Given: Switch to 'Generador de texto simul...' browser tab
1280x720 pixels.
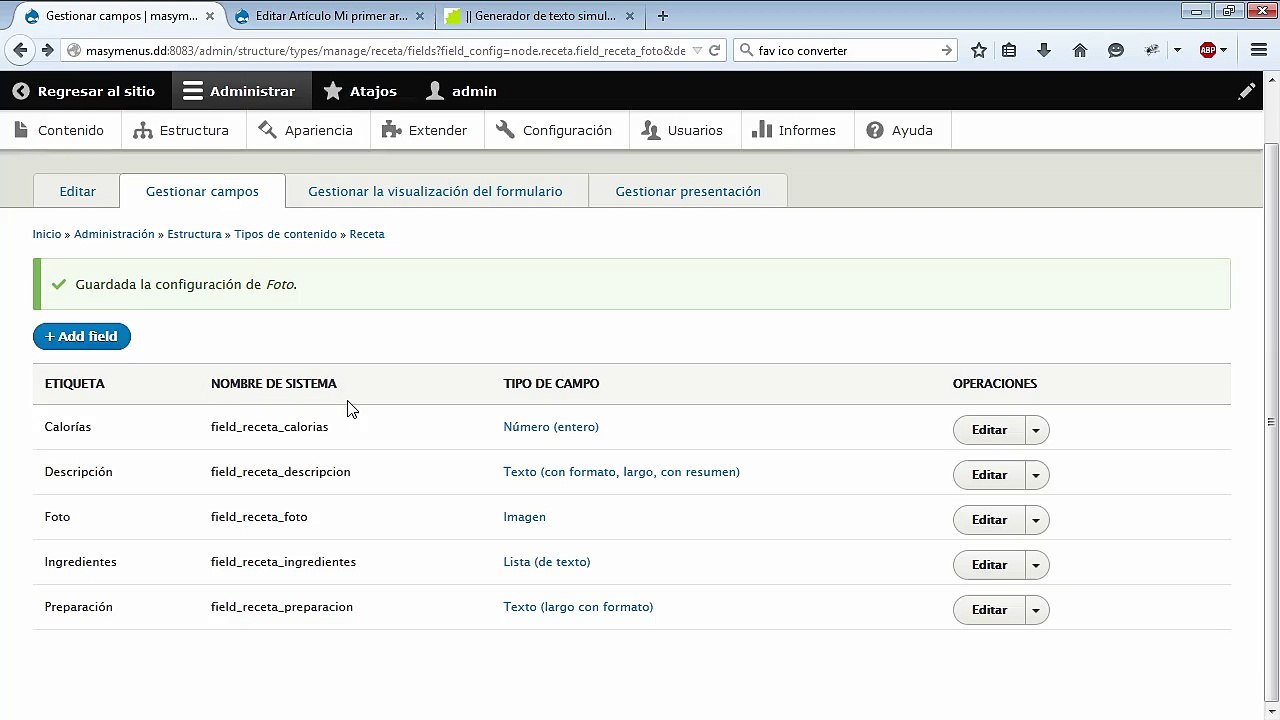Looking at the screenshot, I should (x=540, y=16).
